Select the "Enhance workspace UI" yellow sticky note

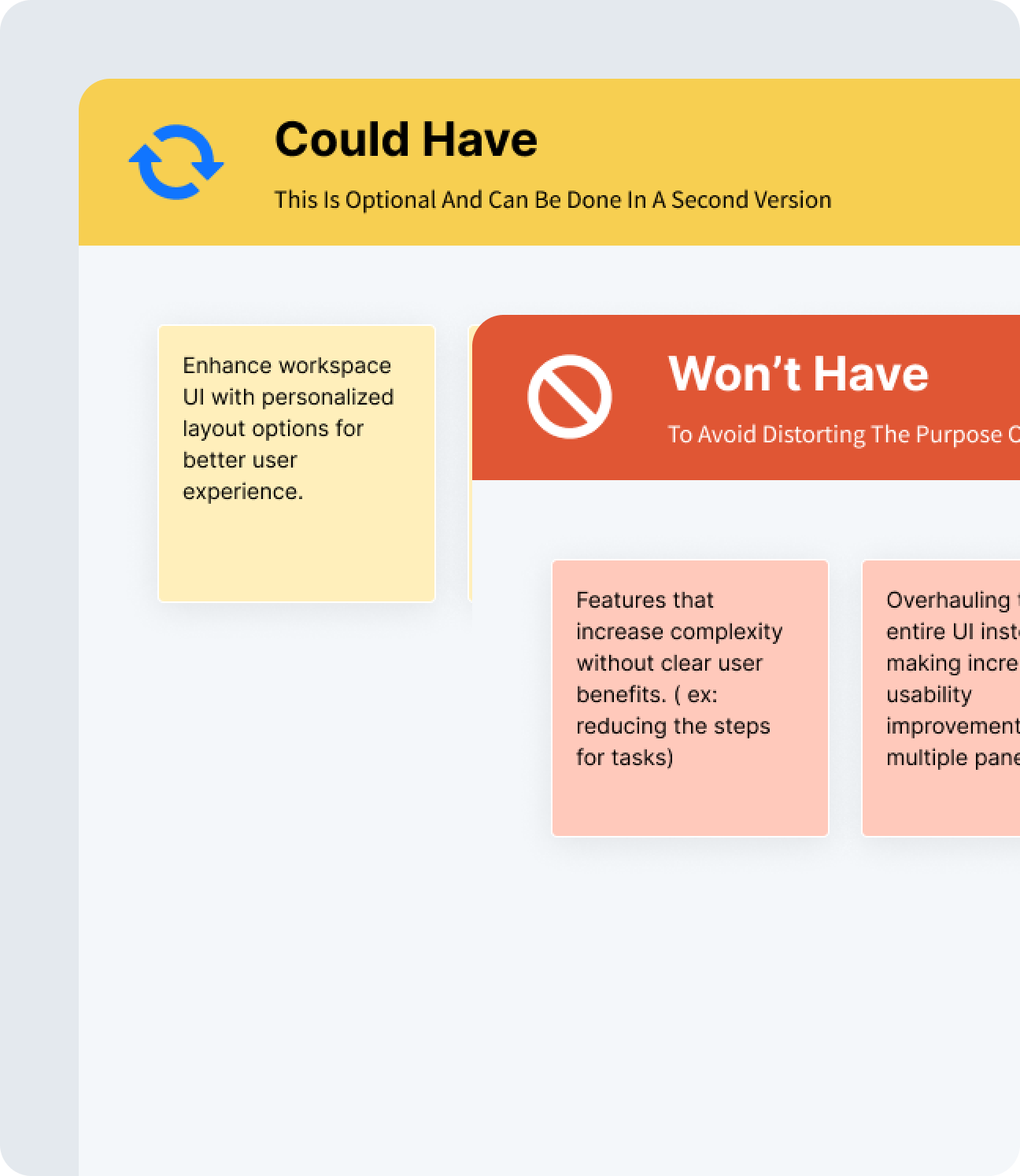click(x=297, y=464)
